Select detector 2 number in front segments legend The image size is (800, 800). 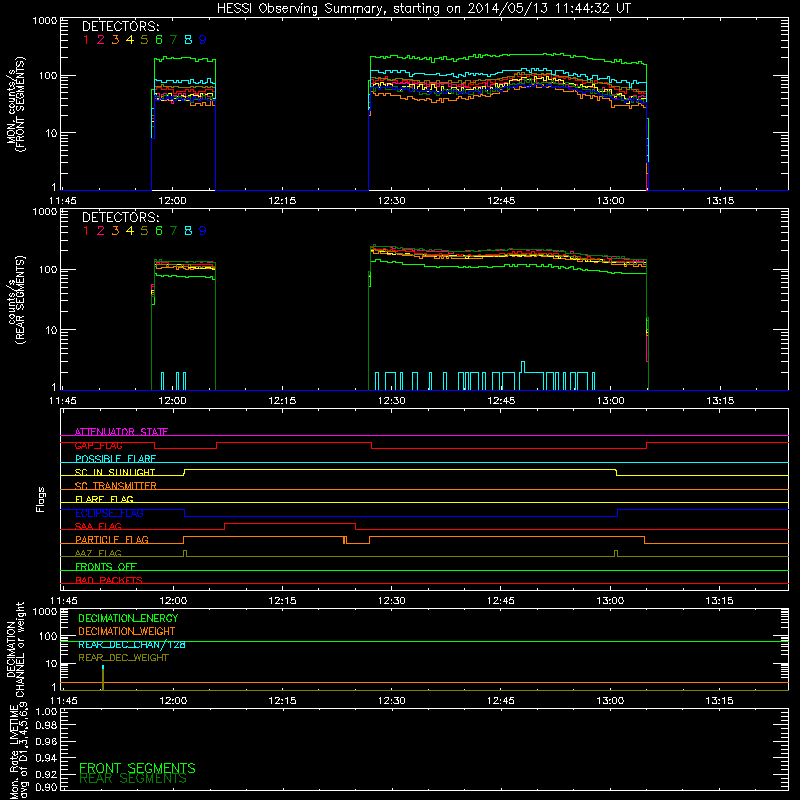[101, 40]
